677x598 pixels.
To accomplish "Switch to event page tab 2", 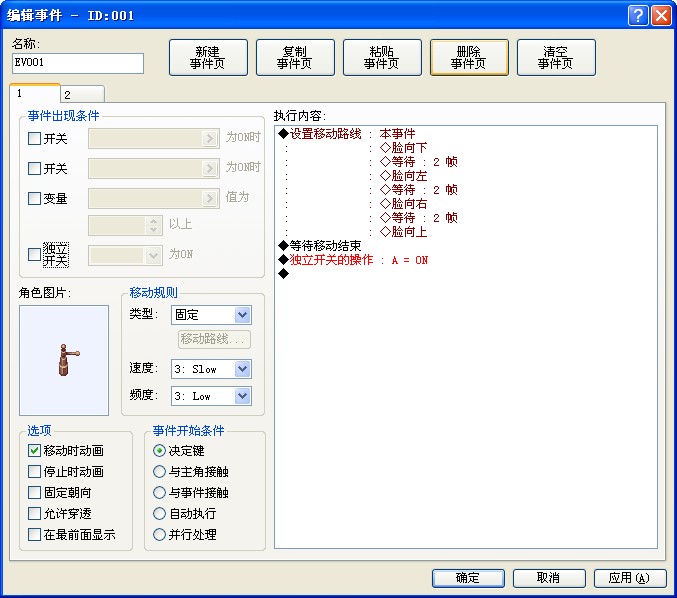I will tap(82, 95).
